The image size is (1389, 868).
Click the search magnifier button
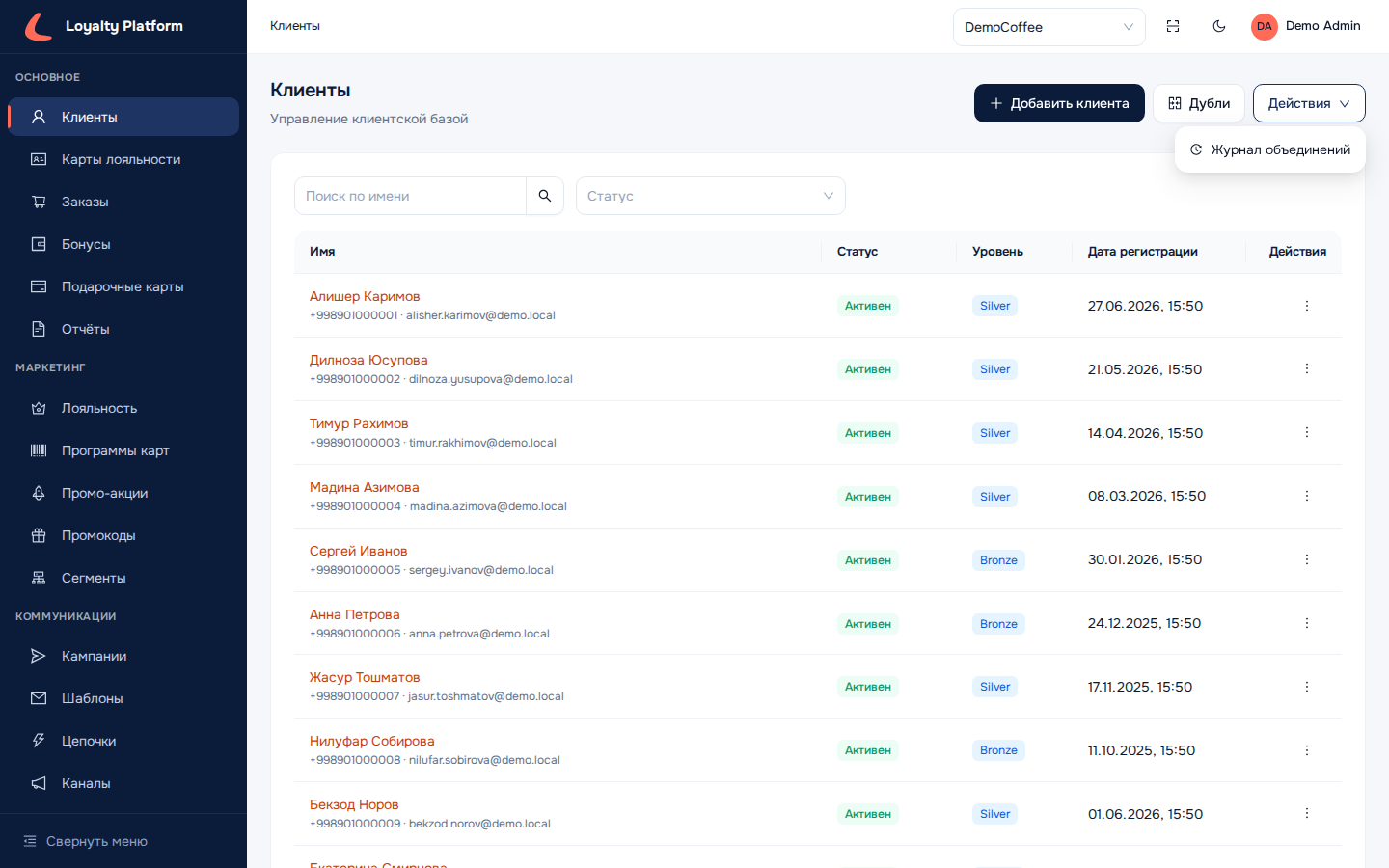pos(545,196)
